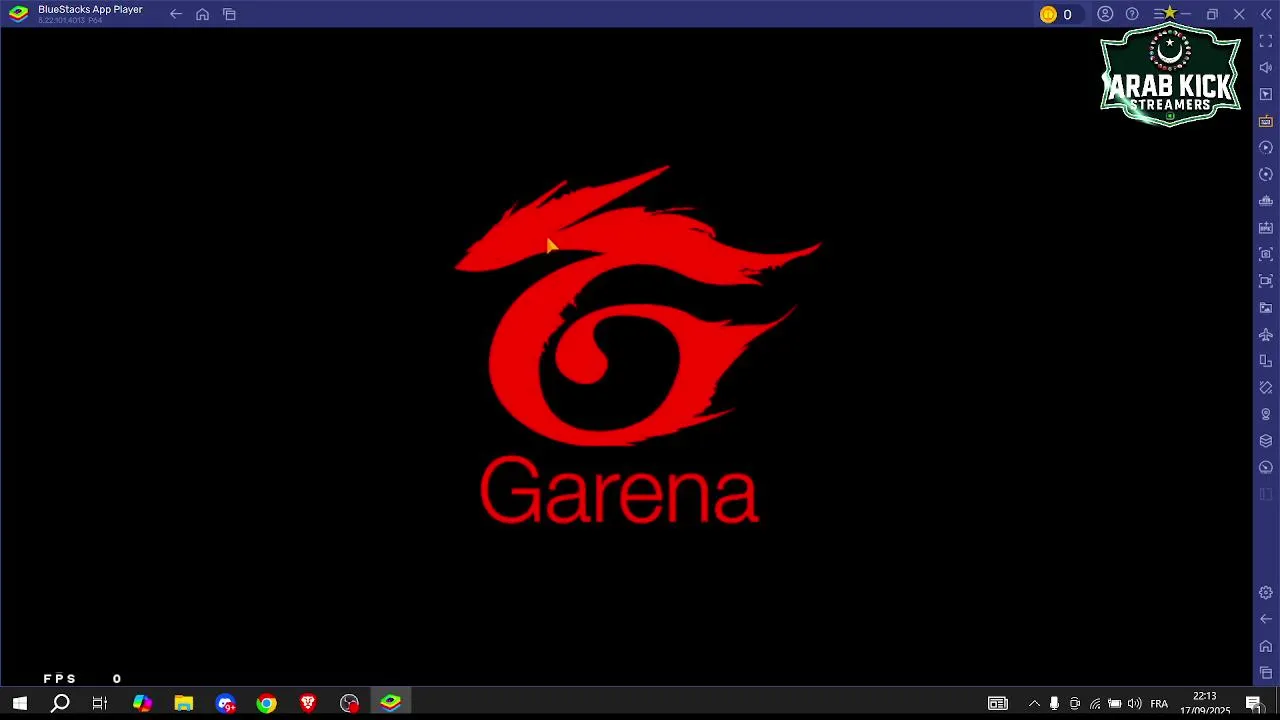The image size is (1280, 720).
Task: Open the location pin icon in sidebar
Action: click(1266, 414)
